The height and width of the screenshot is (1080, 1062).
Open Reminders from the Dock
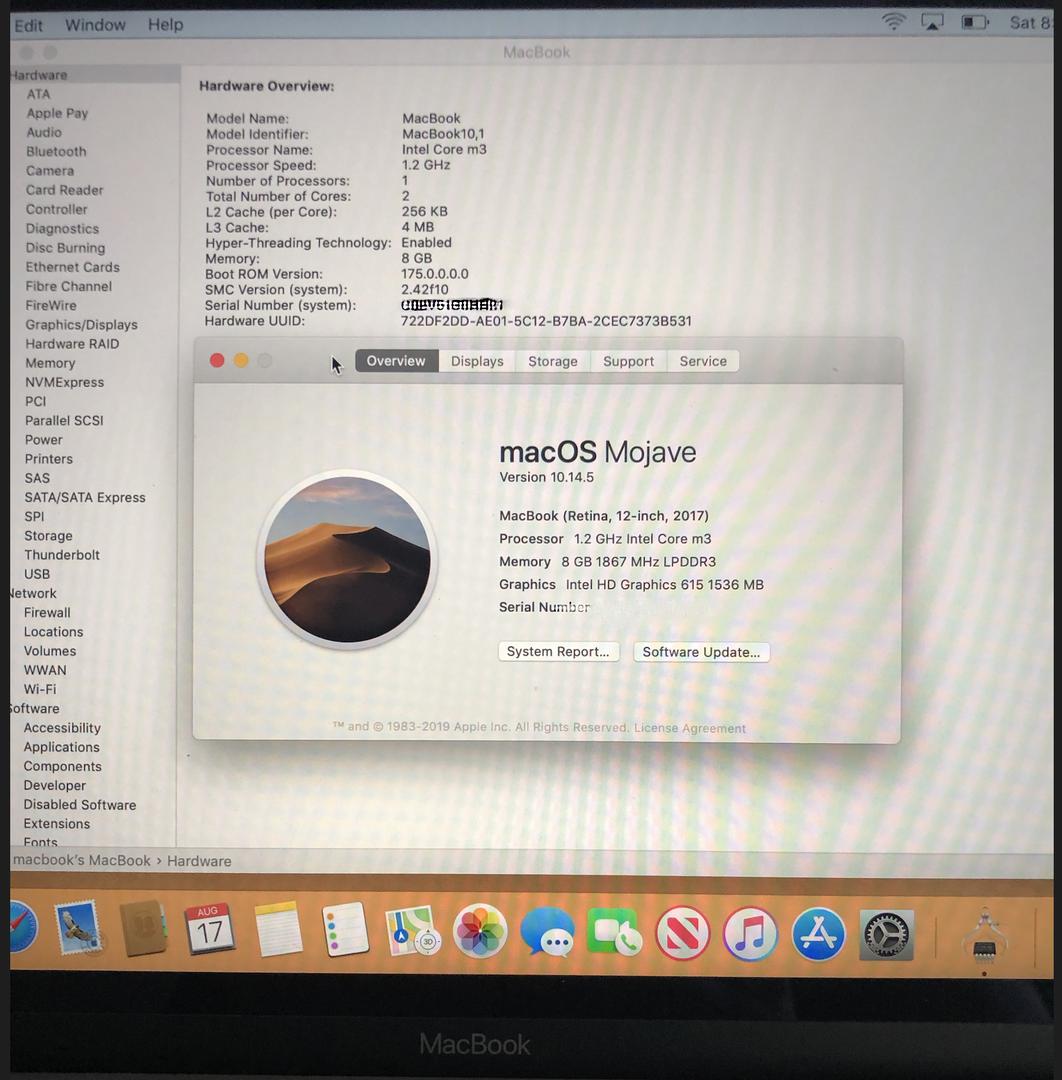pos(345,929)
